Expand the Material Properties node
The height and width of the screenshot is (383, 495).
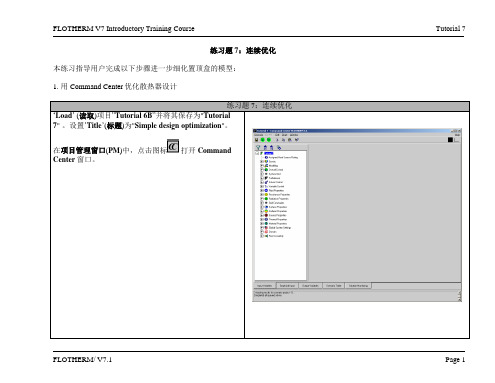262,224
